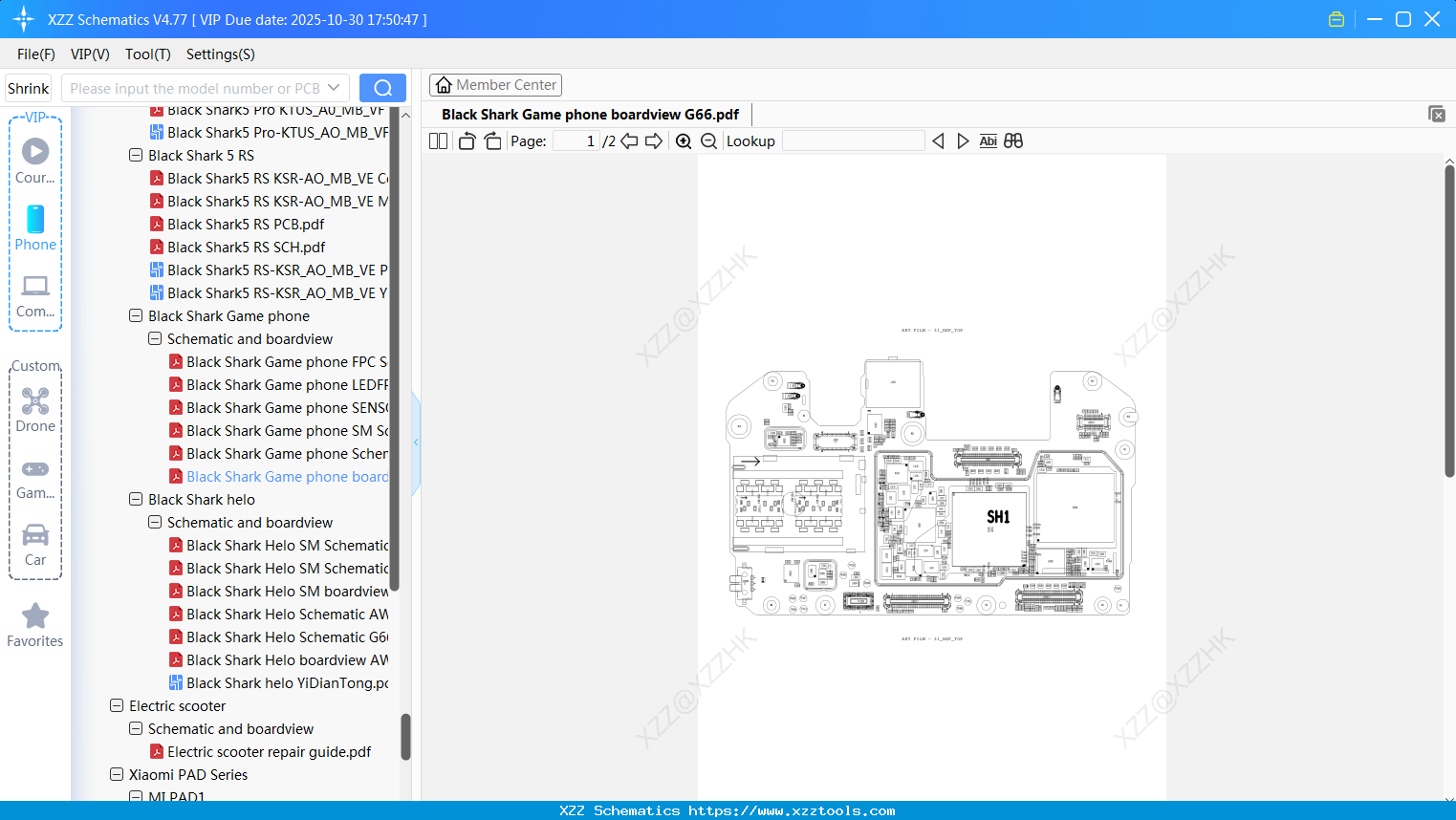Toggle the Abi text match option
The height and width of the screenshot is (820, 1456).
(989, 141)
